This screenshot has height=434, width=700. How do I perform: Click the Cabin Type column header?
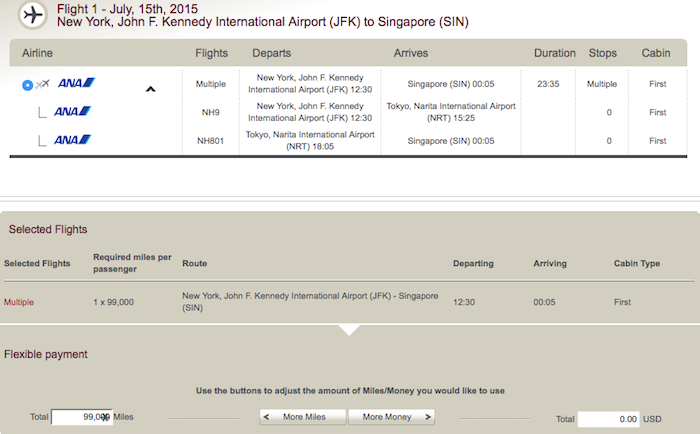[x=637, y=263]
